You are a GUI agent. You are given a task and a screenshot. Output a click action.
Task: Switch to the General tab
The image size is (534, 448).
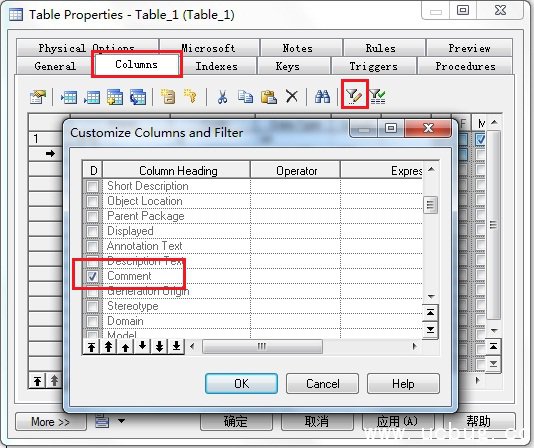click(55, 66)
